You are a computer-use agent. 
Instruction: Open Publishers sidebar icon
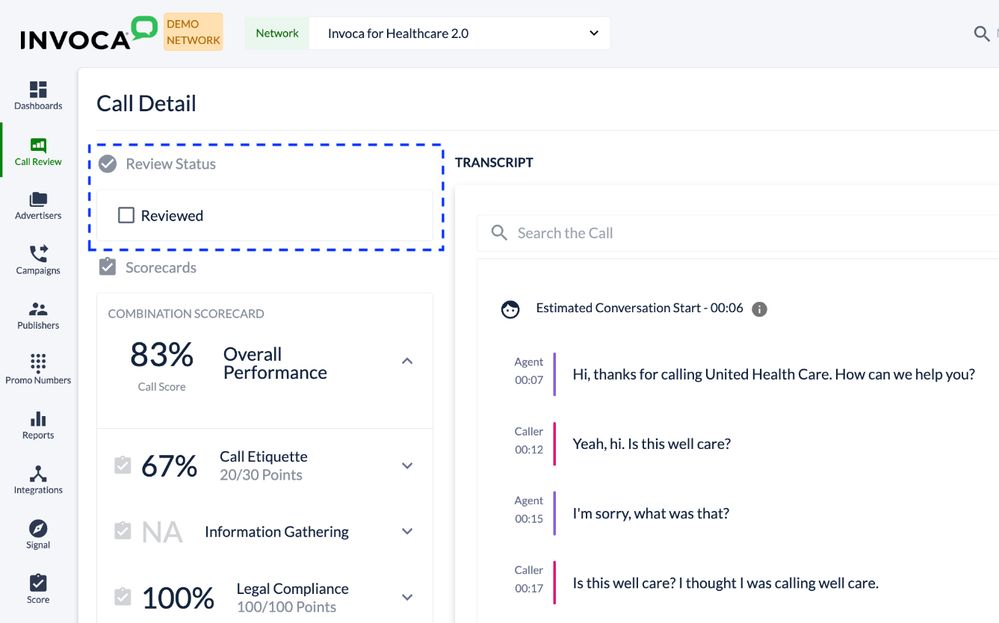(x=38, y=311)
